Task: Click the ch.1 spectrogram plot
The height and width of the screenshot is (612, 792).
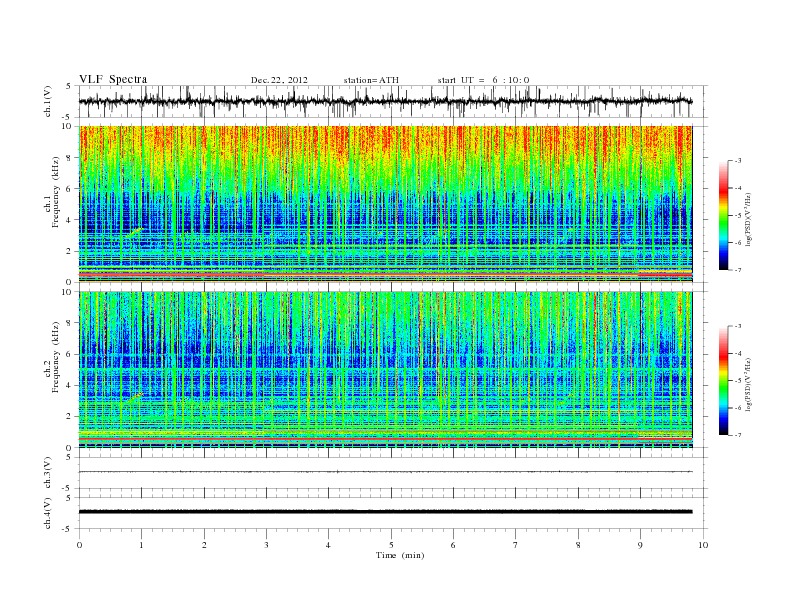Action: click(386, 204)
